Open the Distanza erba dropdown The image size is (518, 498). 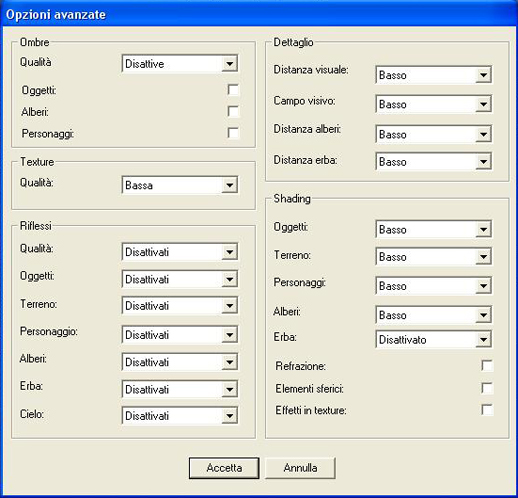click(434, 162)
